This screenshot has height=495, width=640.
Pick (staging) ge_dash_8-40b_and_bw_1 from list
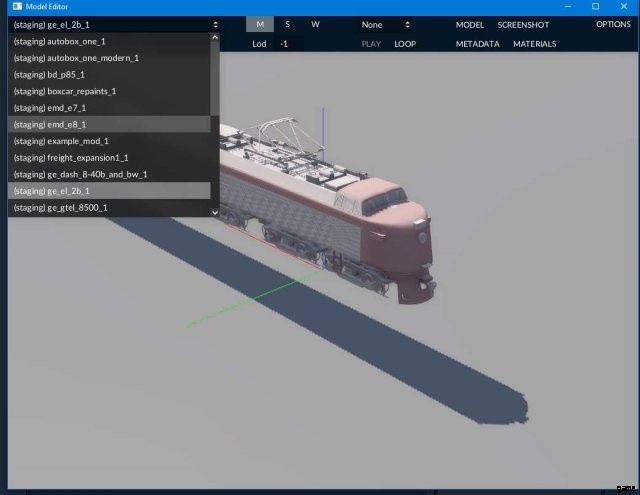click(80, 174)
